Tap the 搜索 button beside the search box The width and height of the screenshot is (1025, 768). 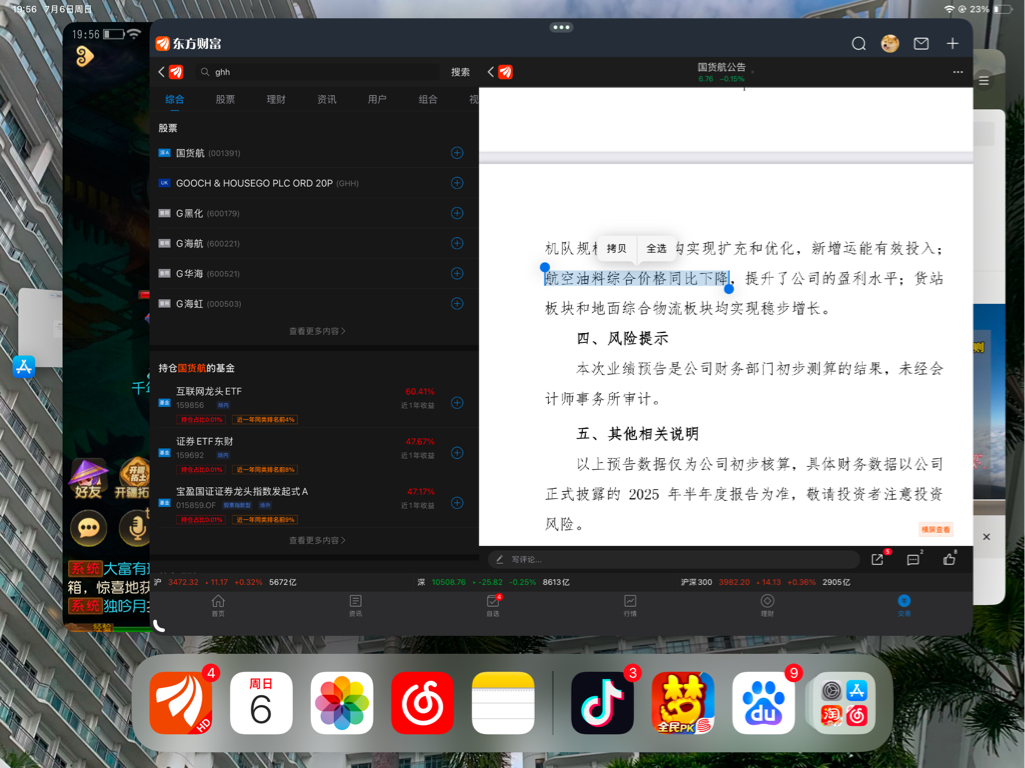click(460, 72)
